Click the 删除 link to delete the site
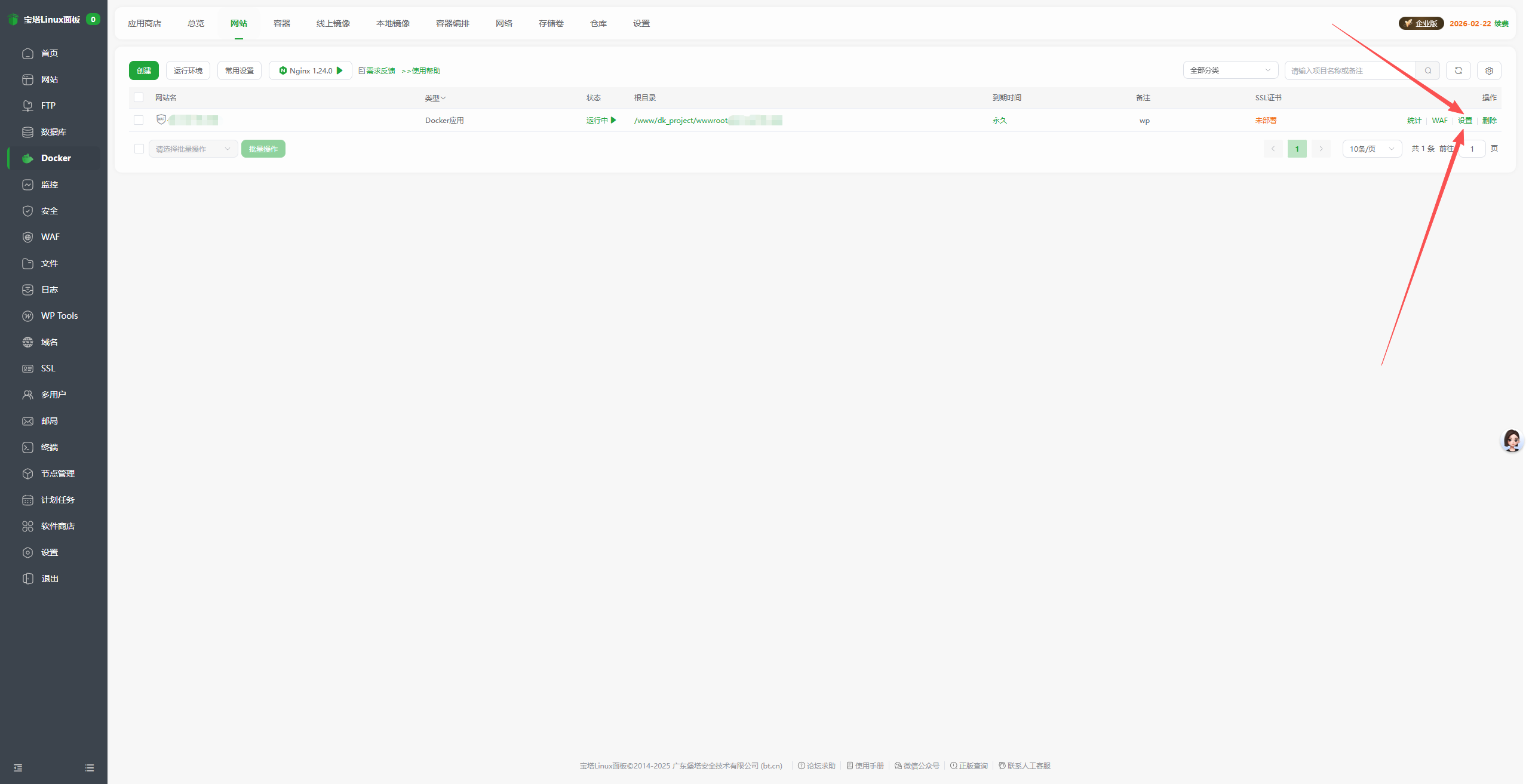 point(1489,119)
